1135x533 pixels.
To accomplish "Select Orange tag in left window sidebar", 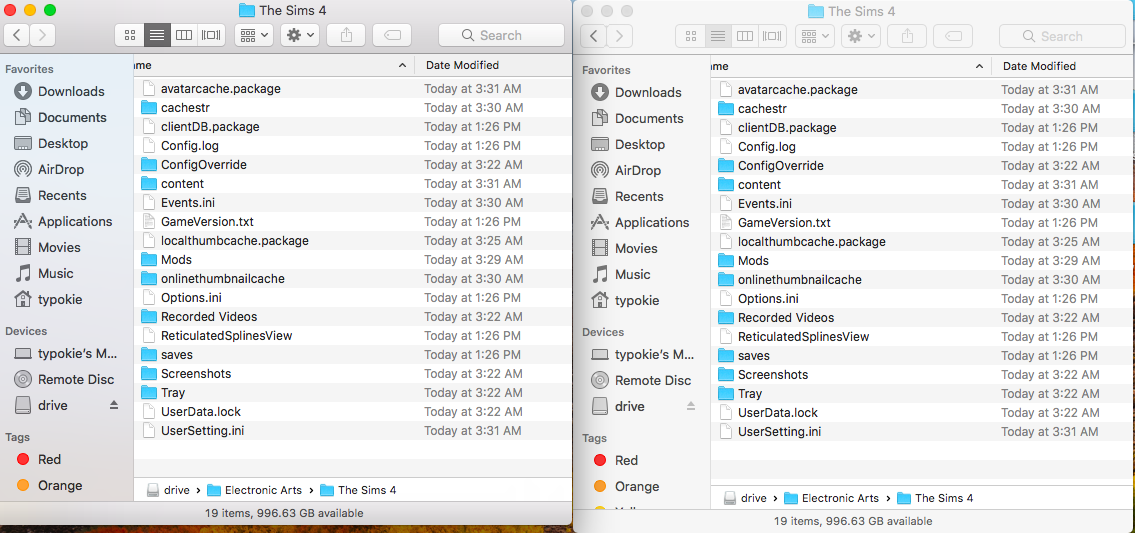I will [x=48, y=485].
